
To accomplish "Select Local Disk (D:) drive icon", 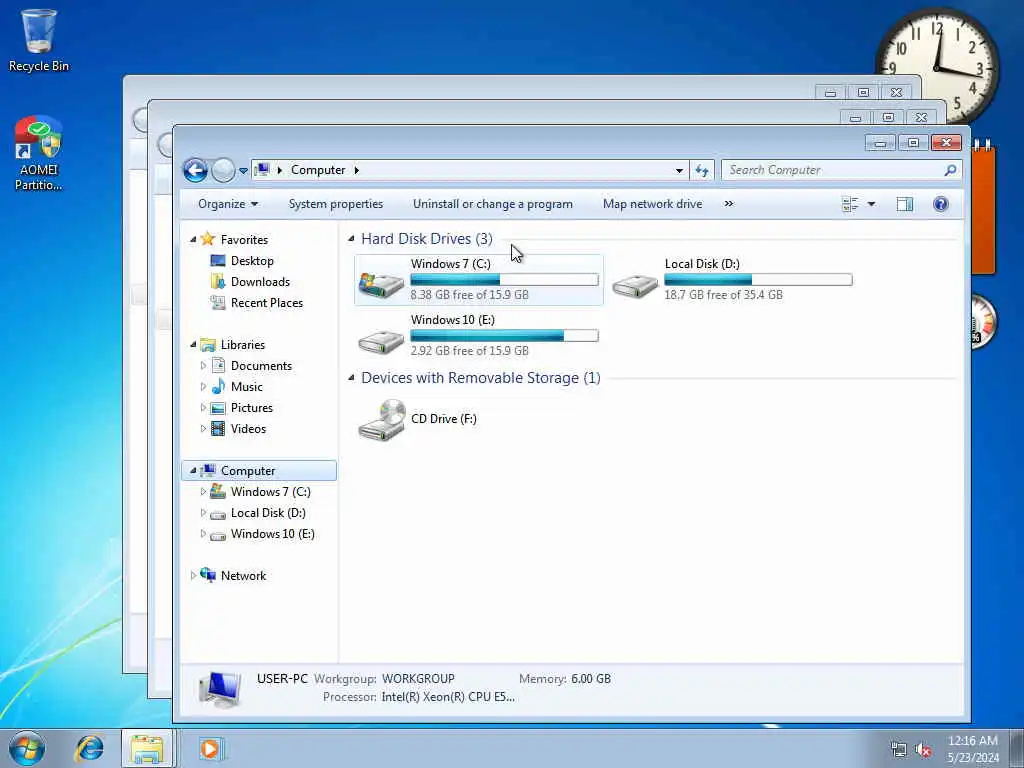I will [x=635, y=285].
